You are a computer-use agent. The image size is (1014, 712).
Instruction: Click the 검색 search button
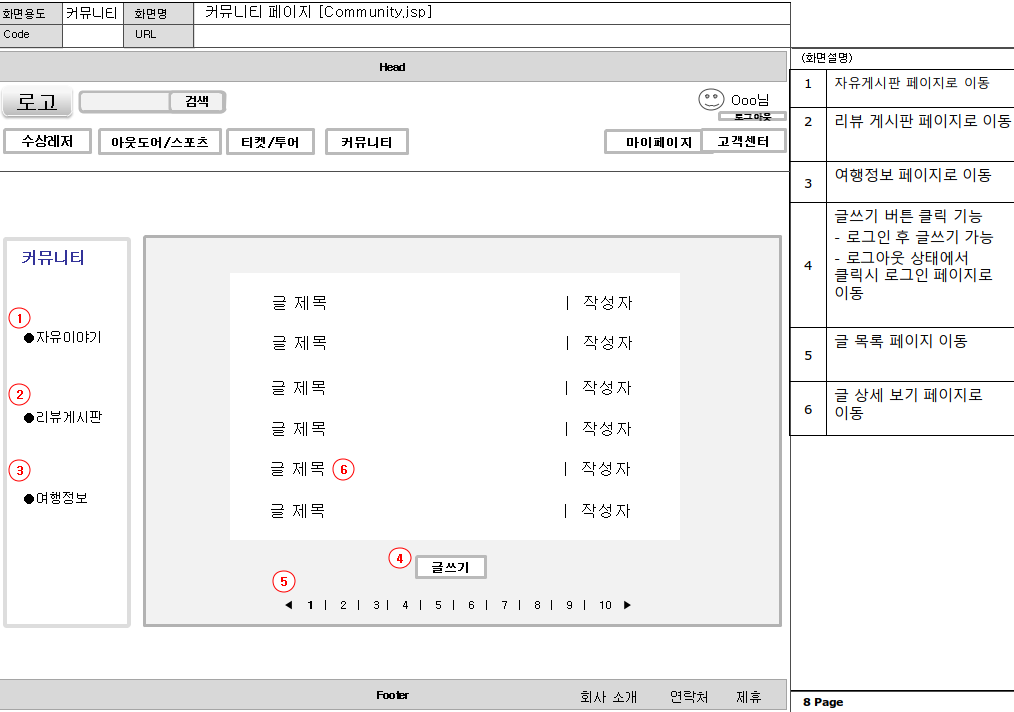pyautogui.click(x=197, y=102)
